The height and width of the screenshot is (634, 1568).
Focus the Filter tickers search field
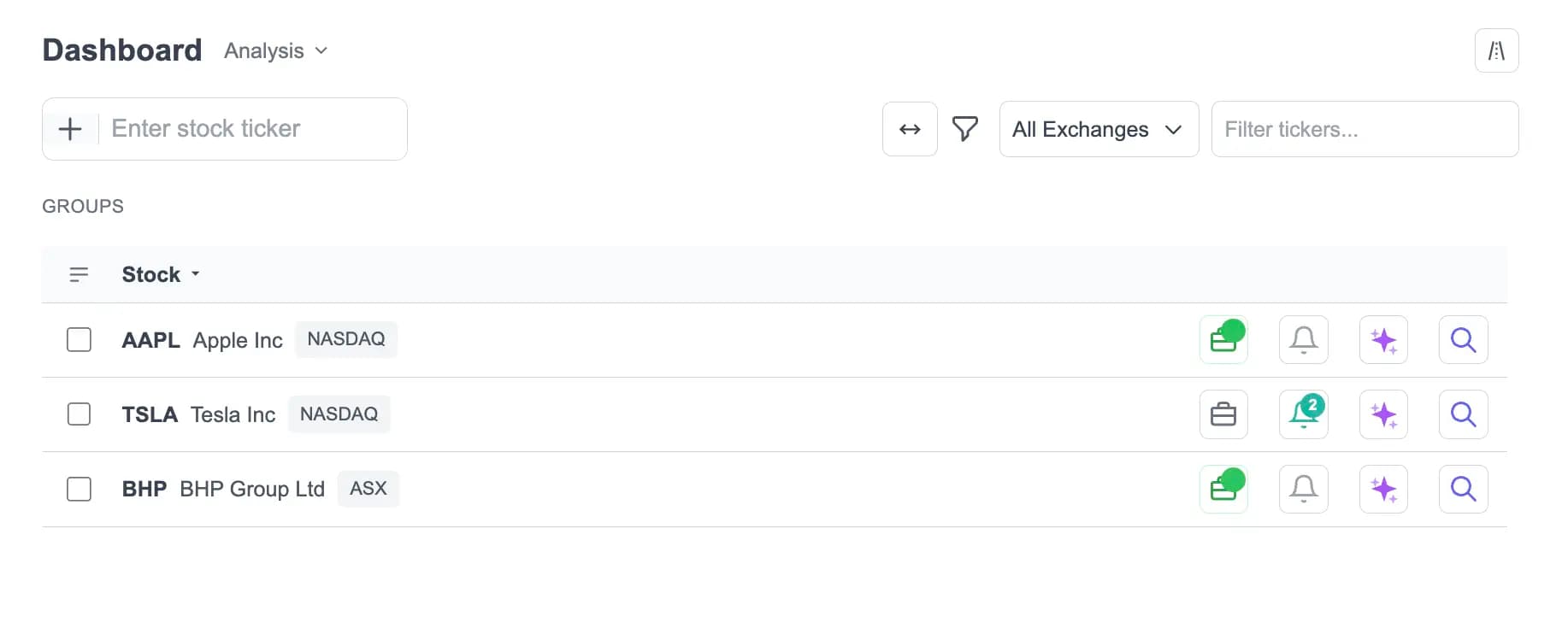click(1364, 129)
